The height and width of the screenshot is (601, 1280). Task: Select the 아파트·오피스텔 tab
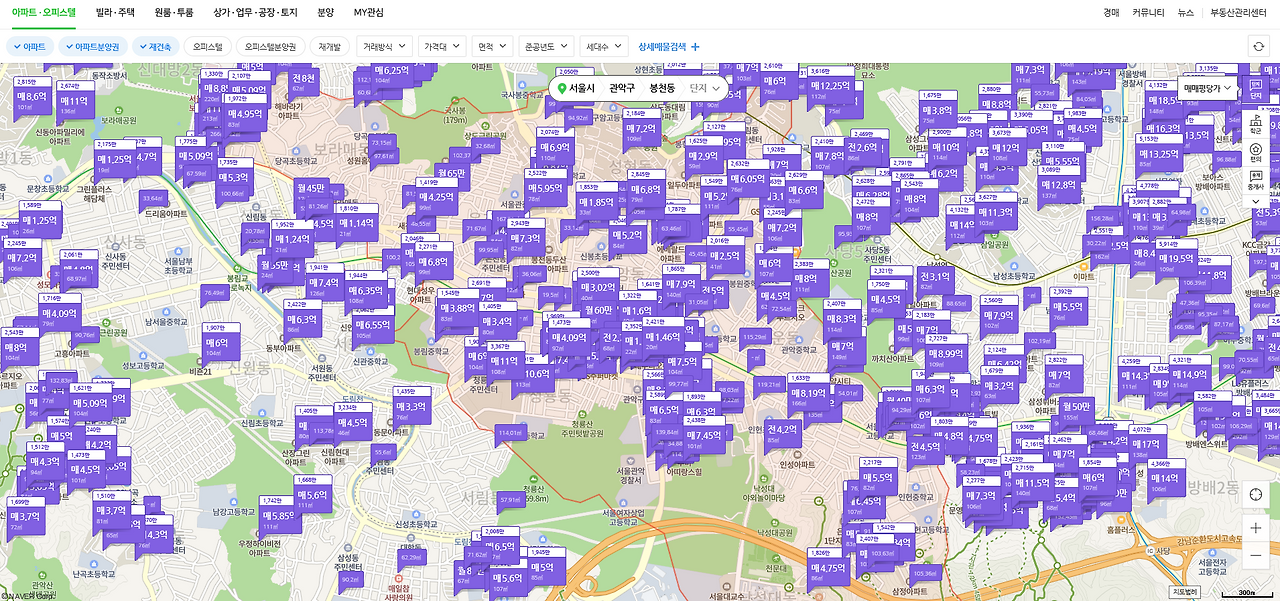click(x=43, y=12)
